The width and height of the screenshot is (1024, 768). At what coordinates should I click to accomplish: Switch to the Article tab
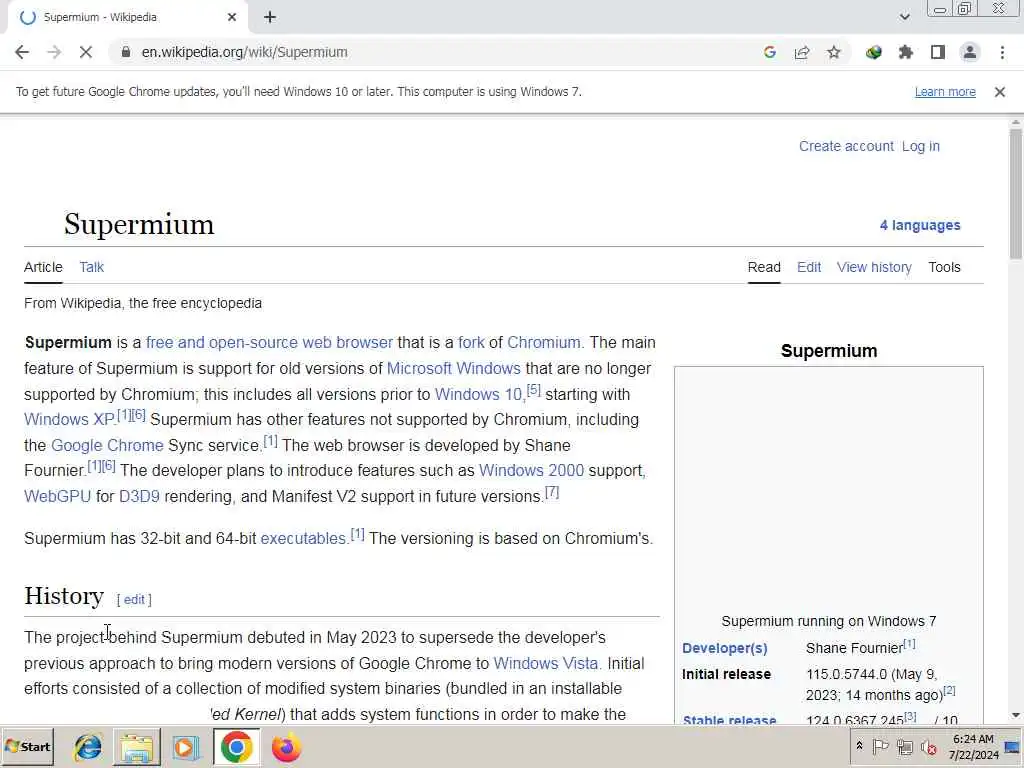43,267
